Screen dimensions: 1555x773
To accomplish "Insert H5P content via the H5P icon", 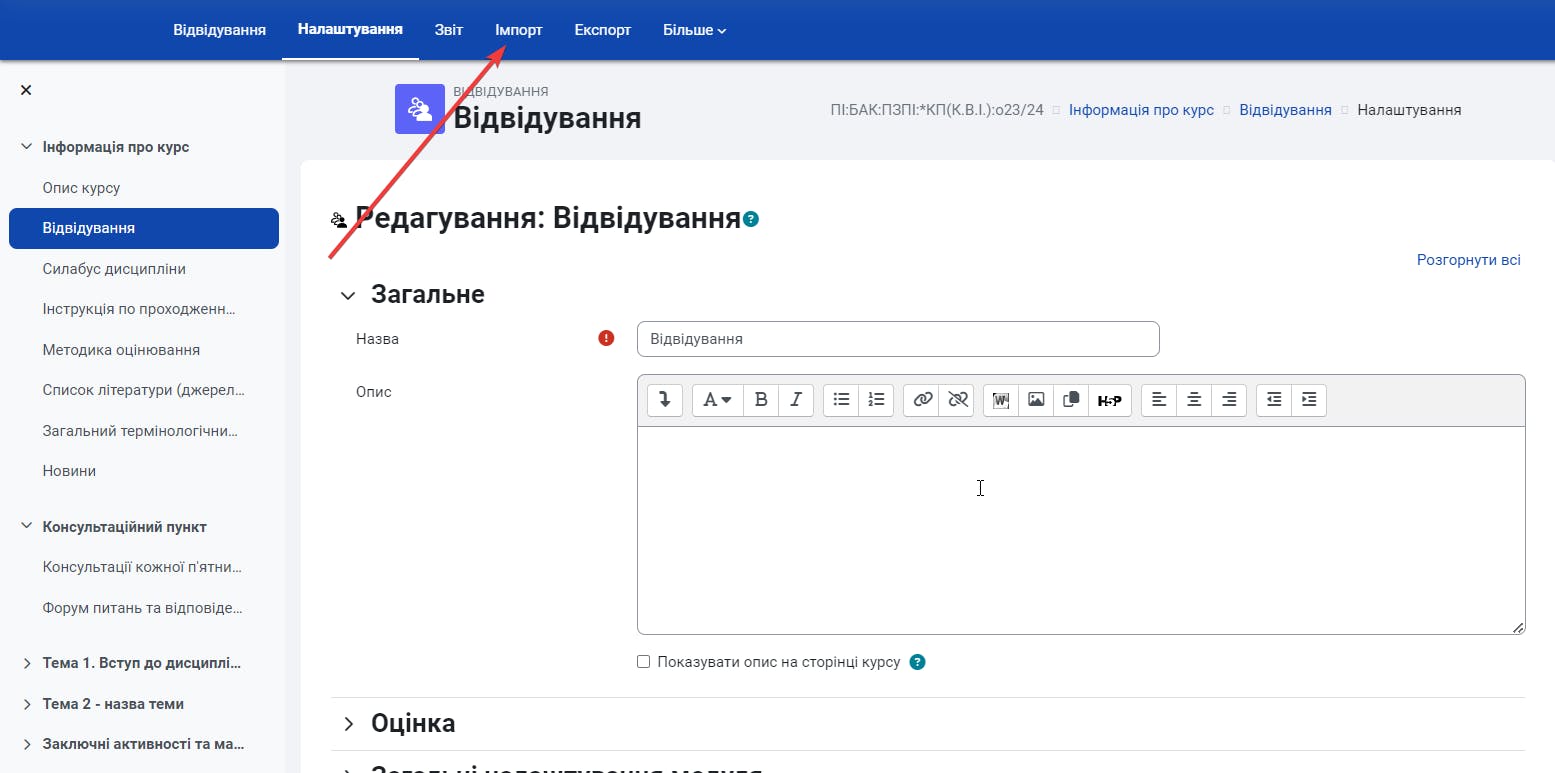I will pos(1110,400).
